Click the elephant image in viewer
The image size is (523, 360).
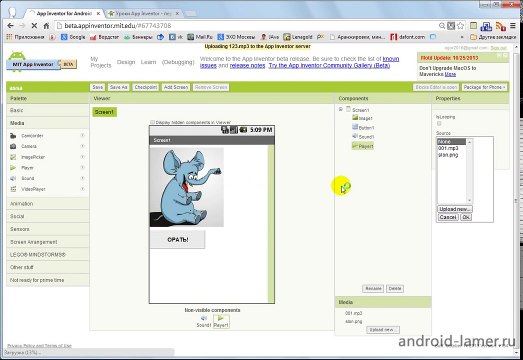pos(186,187)
